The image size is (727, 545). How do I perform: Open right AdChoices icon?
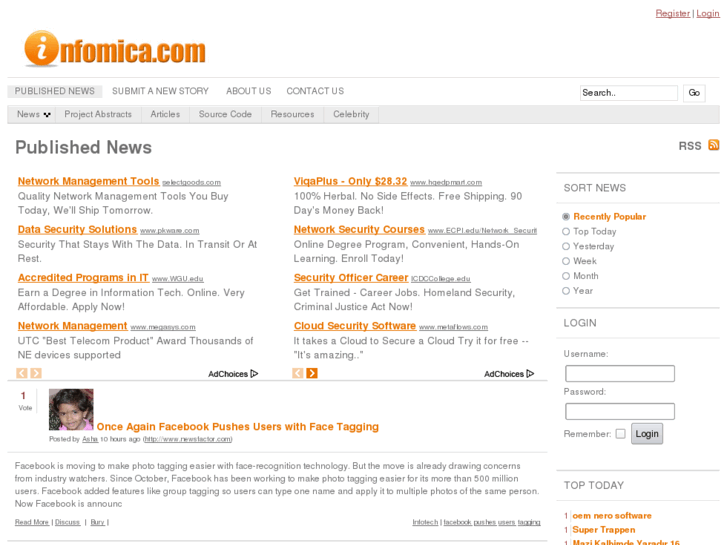pos(530,373)
